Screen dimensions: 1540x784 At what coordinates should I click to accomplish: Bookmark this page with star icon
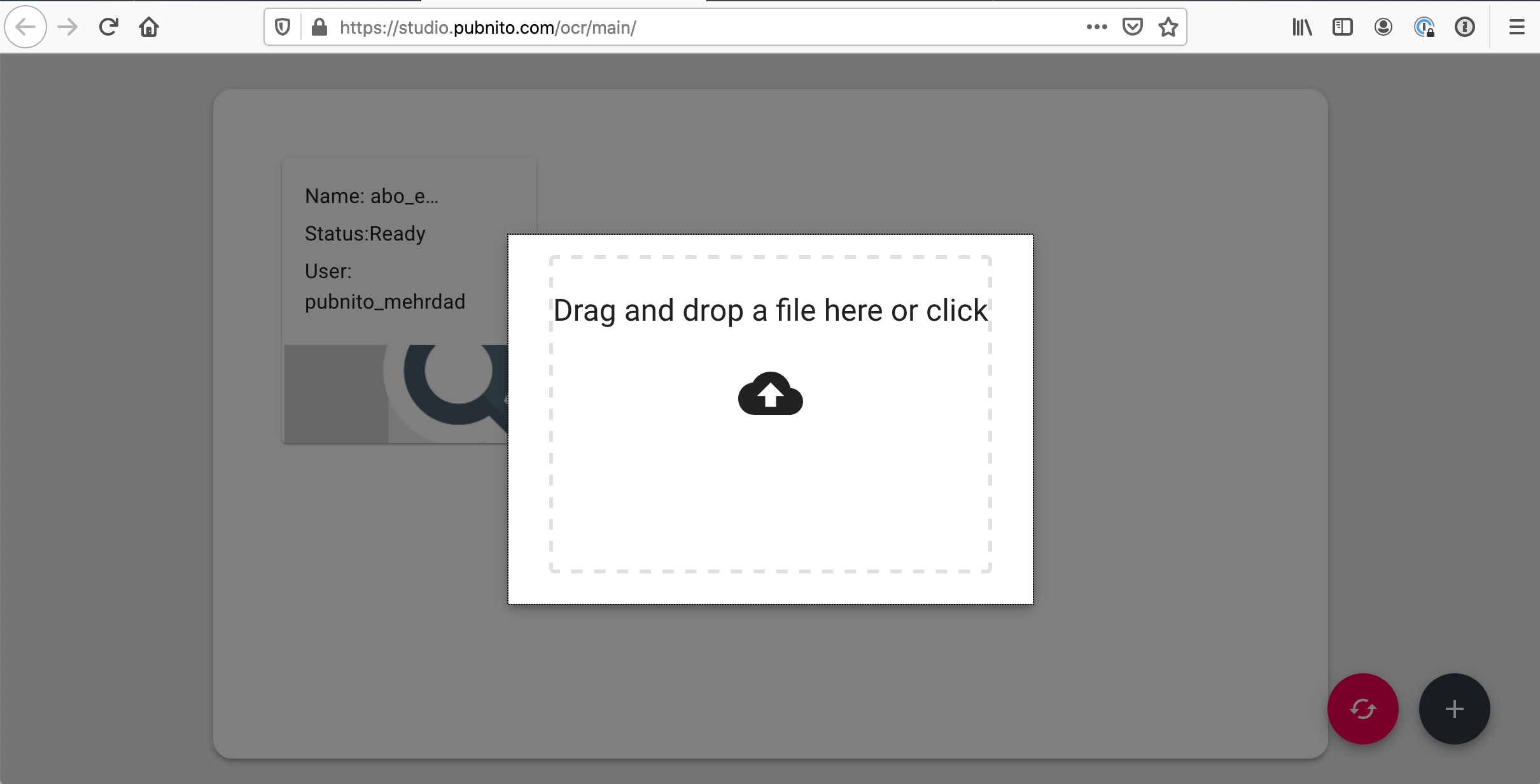[x=1168, y=27]
